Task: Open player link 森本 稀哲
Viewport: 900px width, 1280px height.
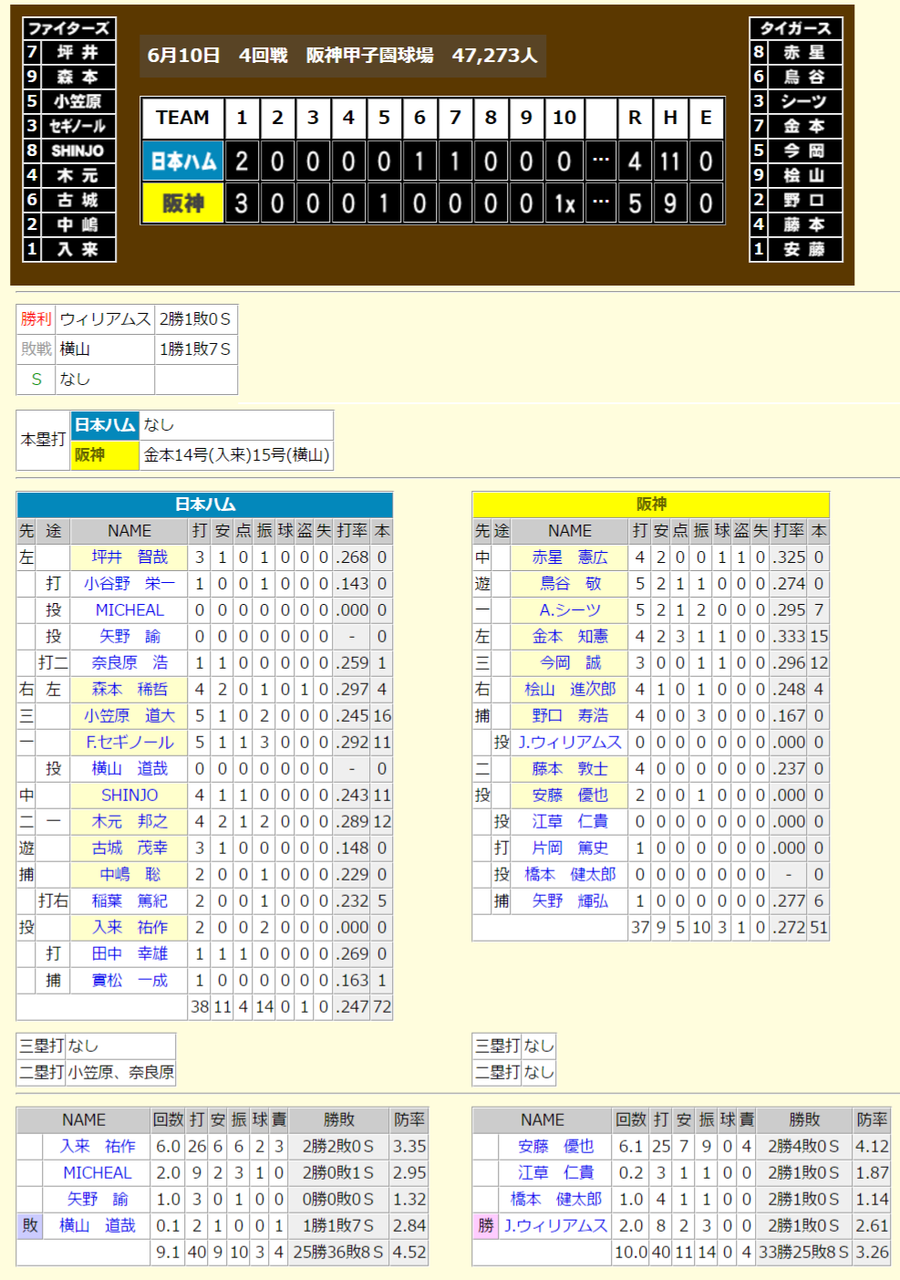Action: (129, 689)
